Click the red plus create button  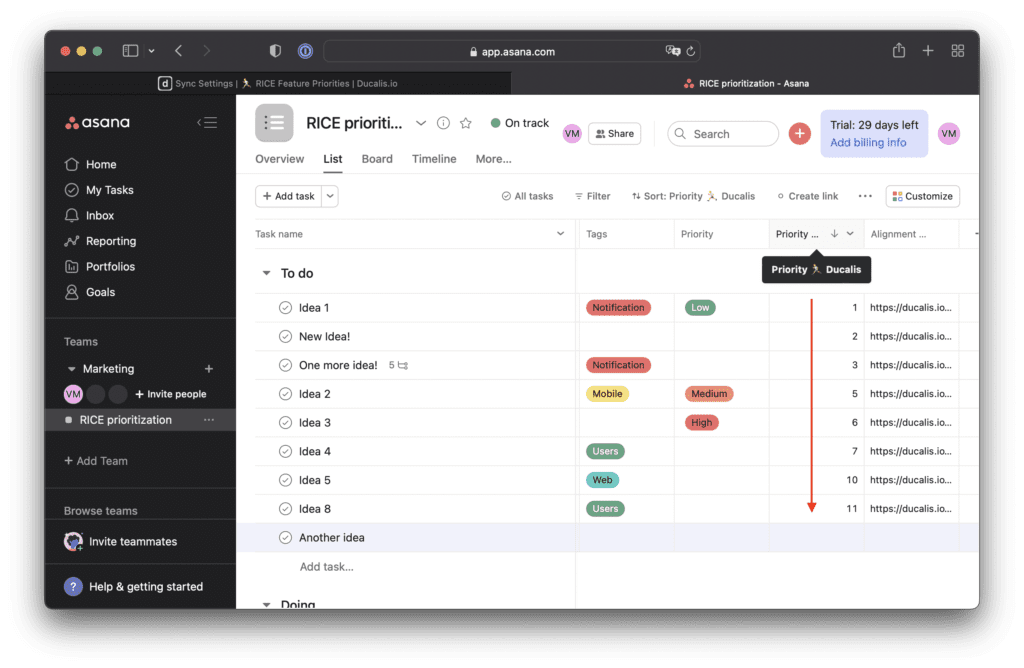(799, 133)
